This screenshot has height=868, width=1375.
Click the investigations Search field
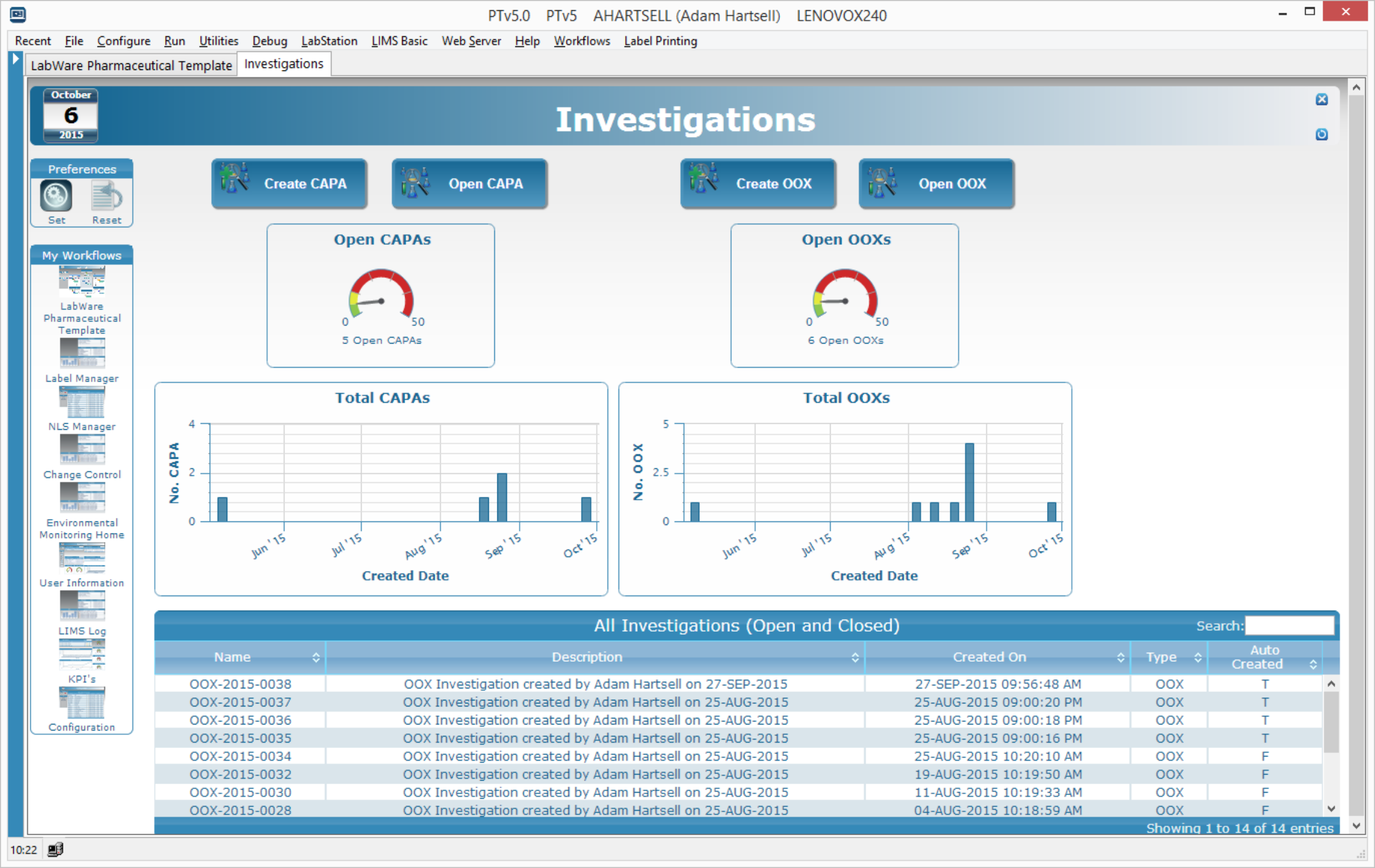point(1289,626)
